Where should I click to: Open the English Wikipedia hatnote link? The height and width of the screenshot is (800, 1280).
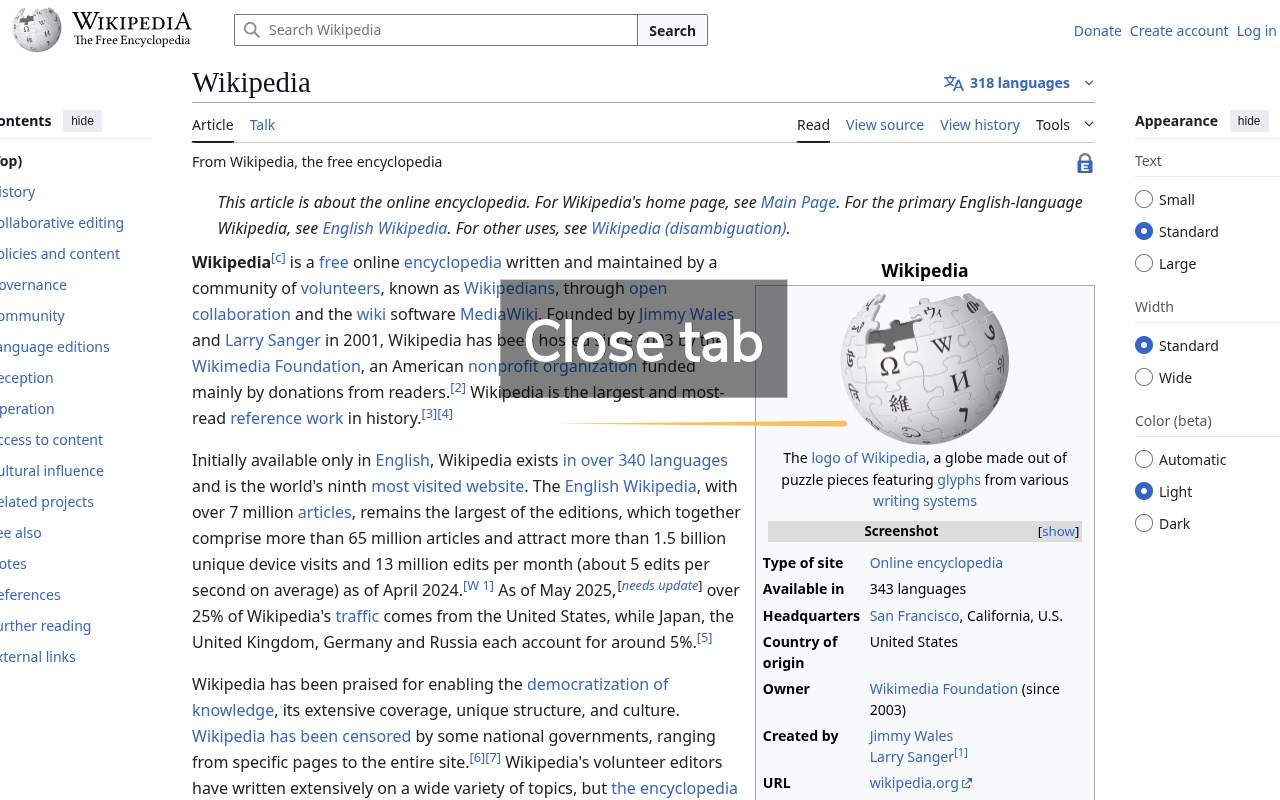pos(384,228)
